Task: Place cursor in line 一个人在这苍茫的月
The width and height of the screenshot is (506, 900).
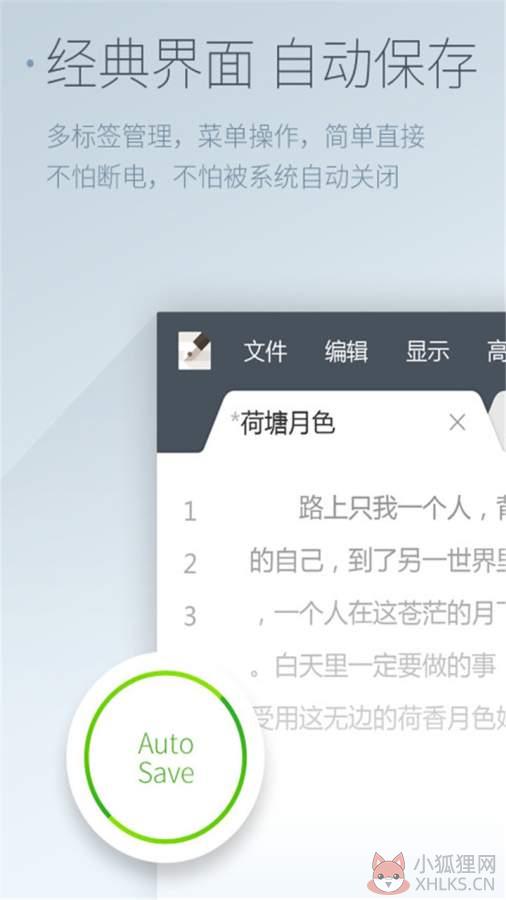Action: point(380,615)
